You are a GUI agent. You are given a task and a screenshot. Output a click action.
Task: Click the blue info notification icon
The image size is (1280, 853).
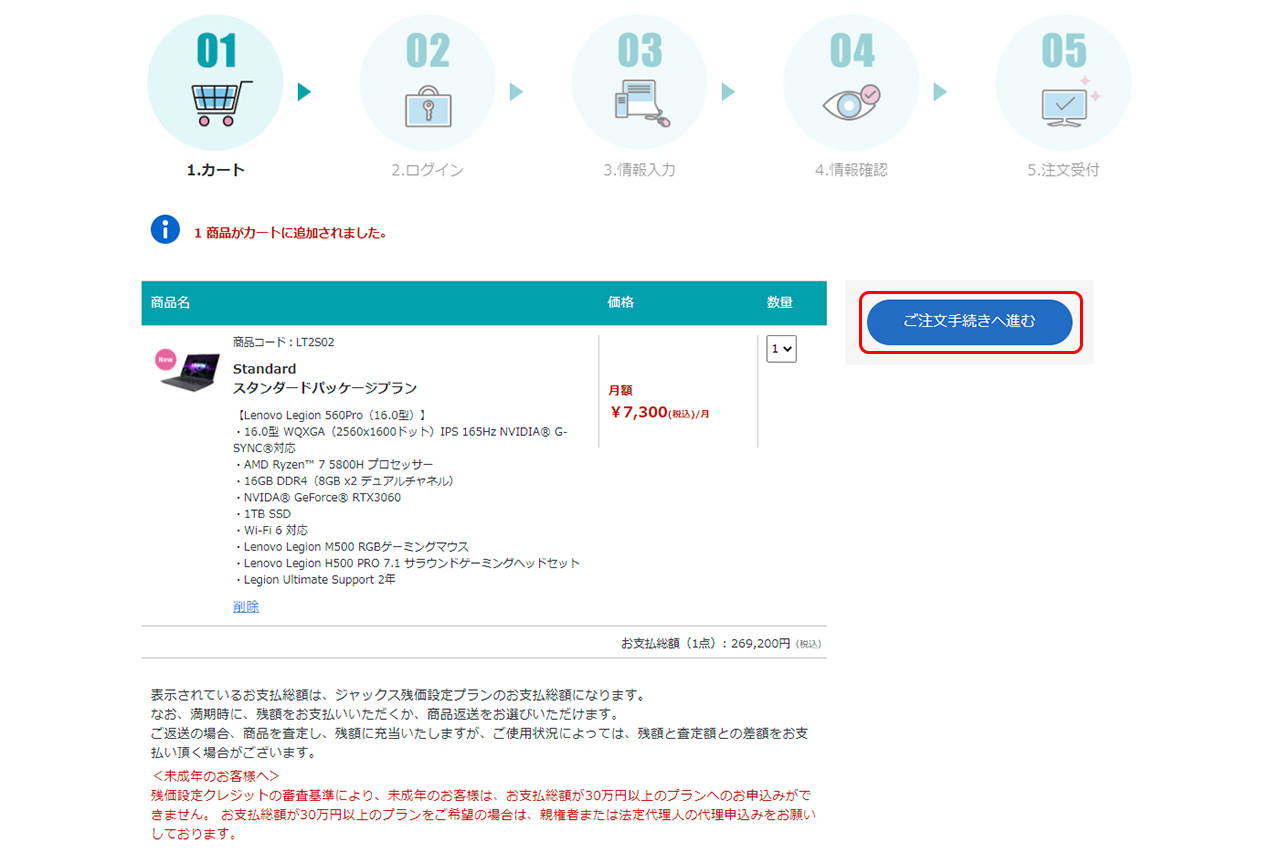click(x=165, y=230)
